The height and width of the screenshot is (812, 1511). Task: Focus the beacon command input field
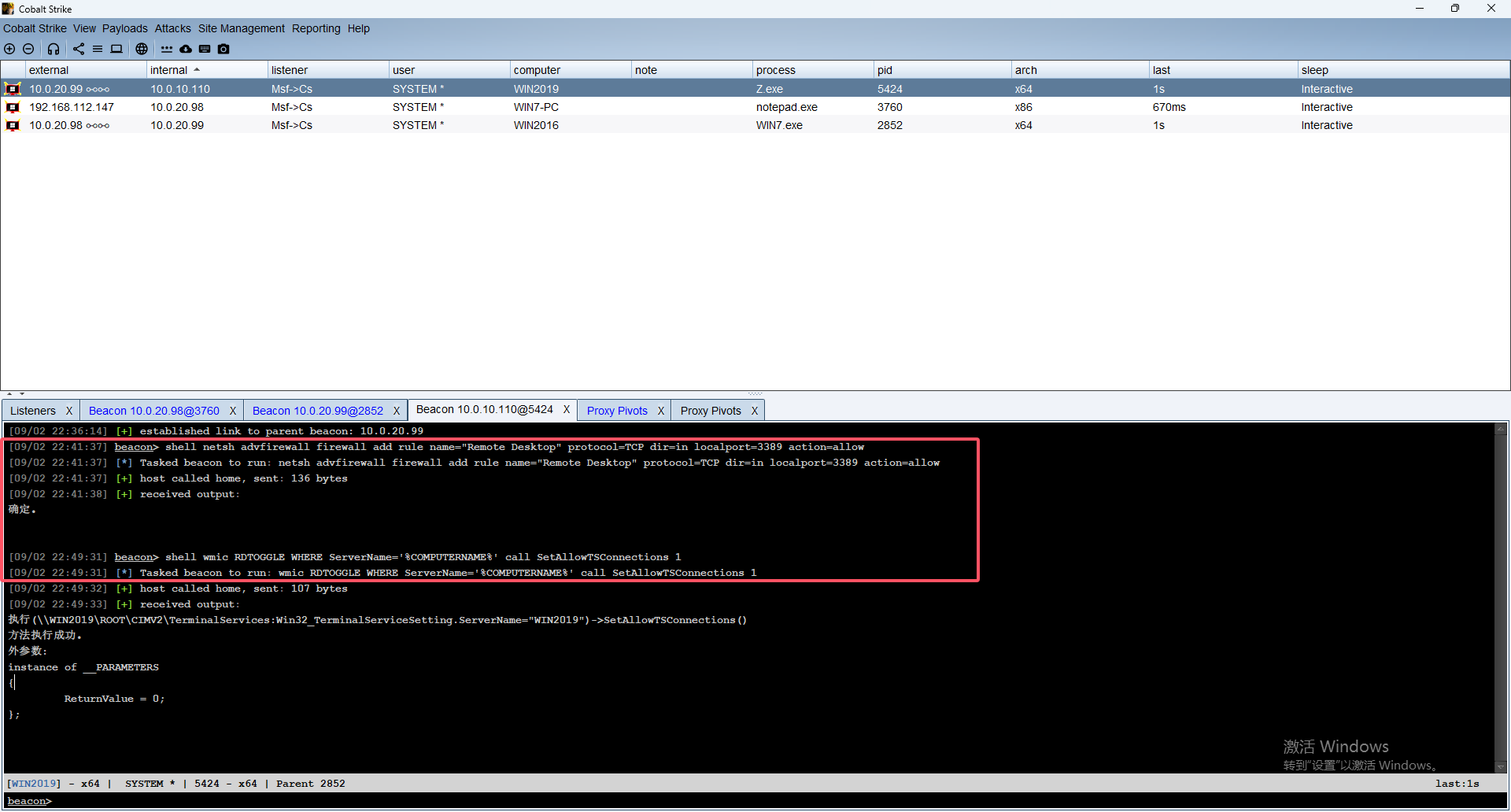(x=779, y=801)
